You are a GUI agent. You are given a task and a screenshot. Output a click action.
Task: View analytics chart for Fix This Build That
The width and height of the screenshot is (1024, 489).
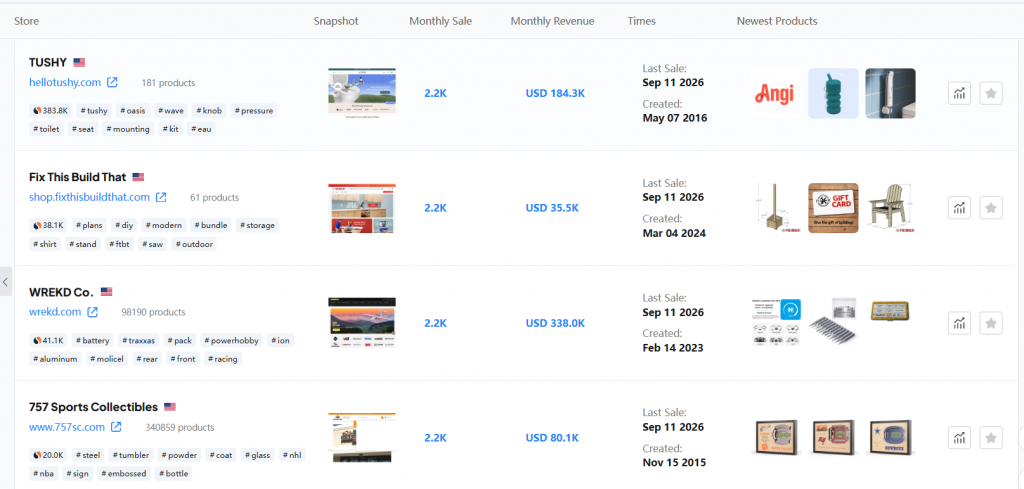959,208
